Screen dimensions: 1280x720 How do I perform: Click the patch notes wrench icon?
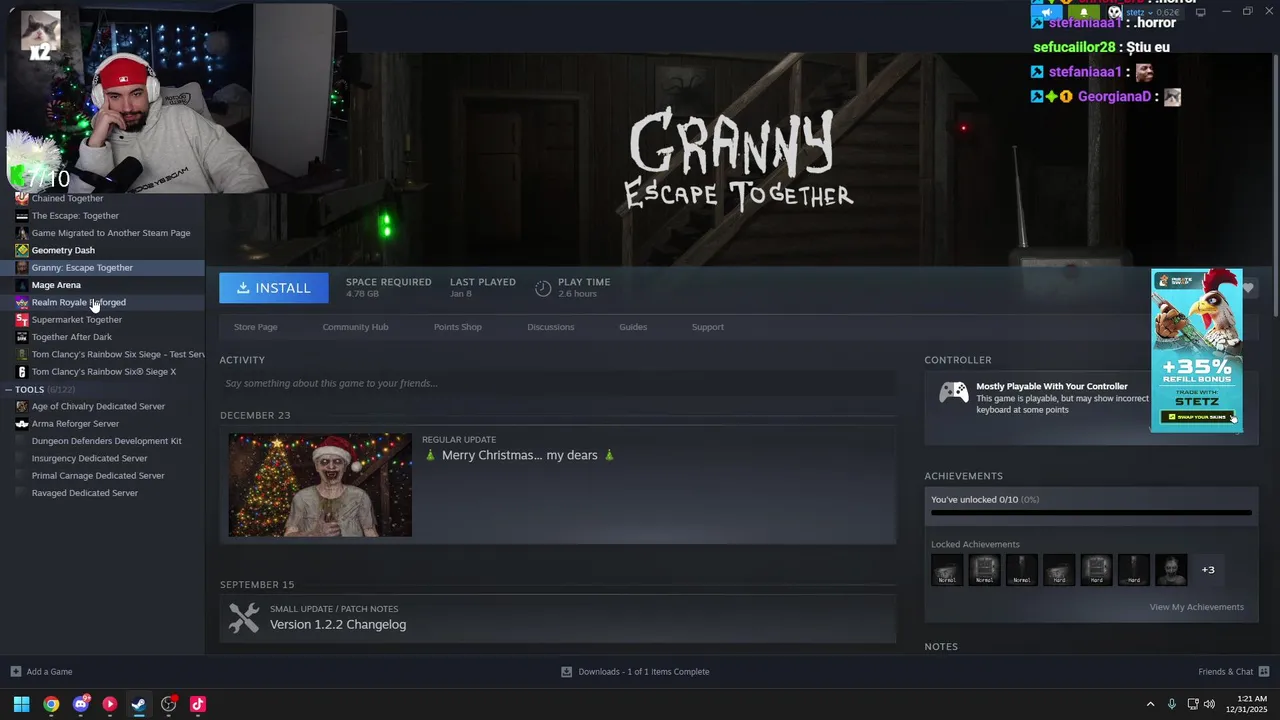pos(244,618)
